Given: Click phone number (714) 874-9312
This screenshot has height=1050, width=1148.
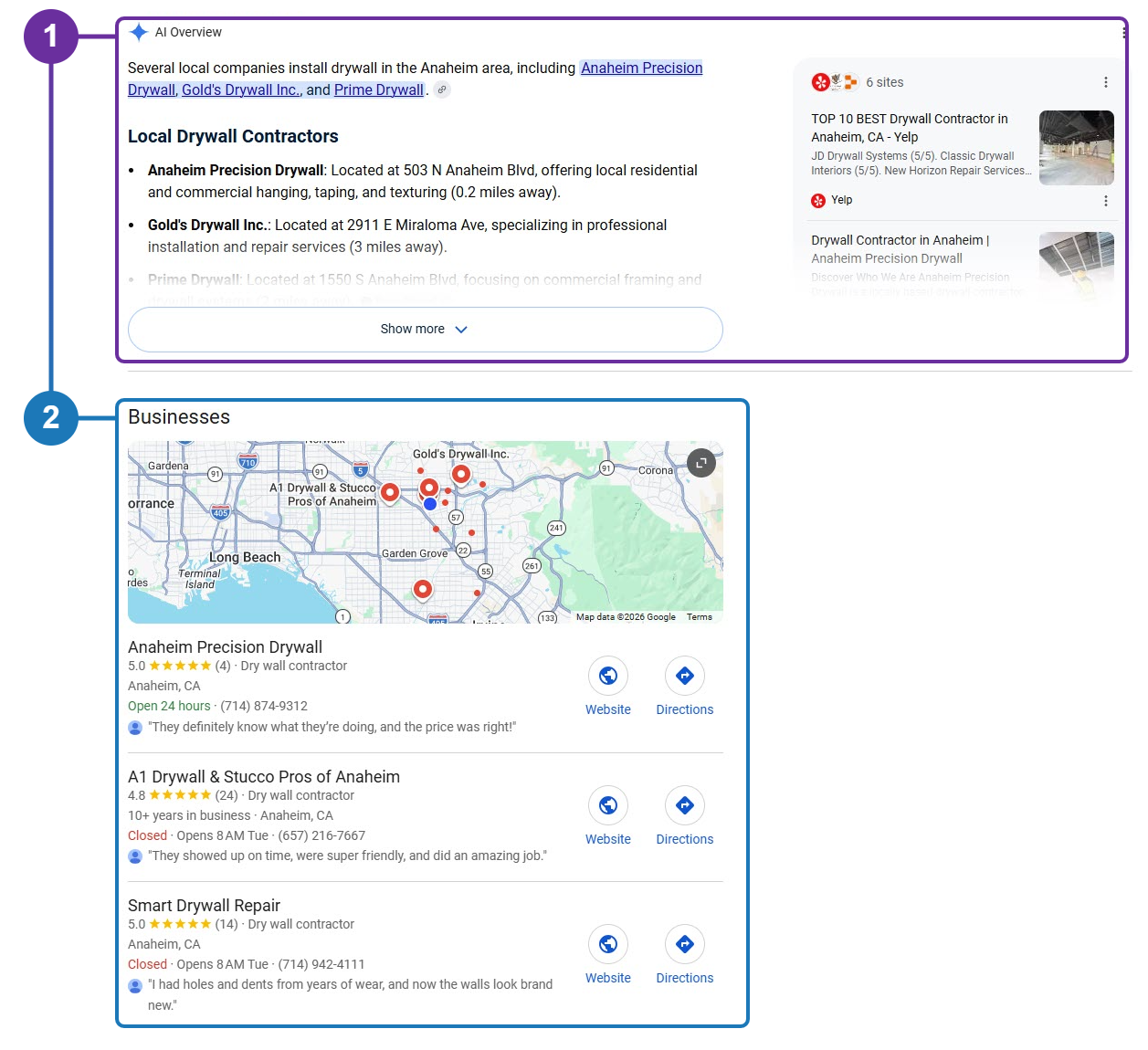Looking at the screenshot, I should [264, 706].
